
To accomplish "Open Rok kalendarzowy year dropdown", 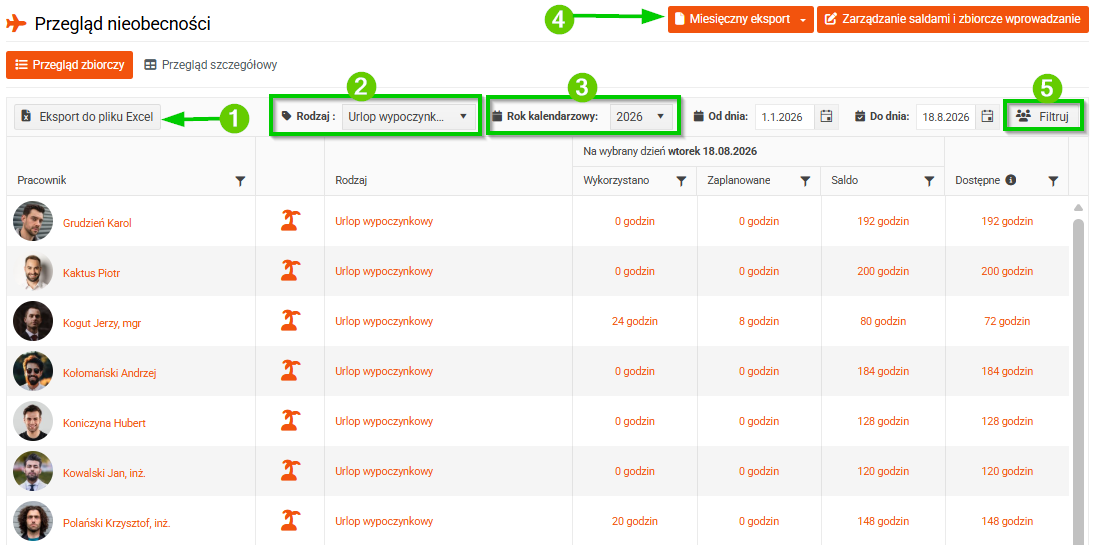I will coord(641,117).
